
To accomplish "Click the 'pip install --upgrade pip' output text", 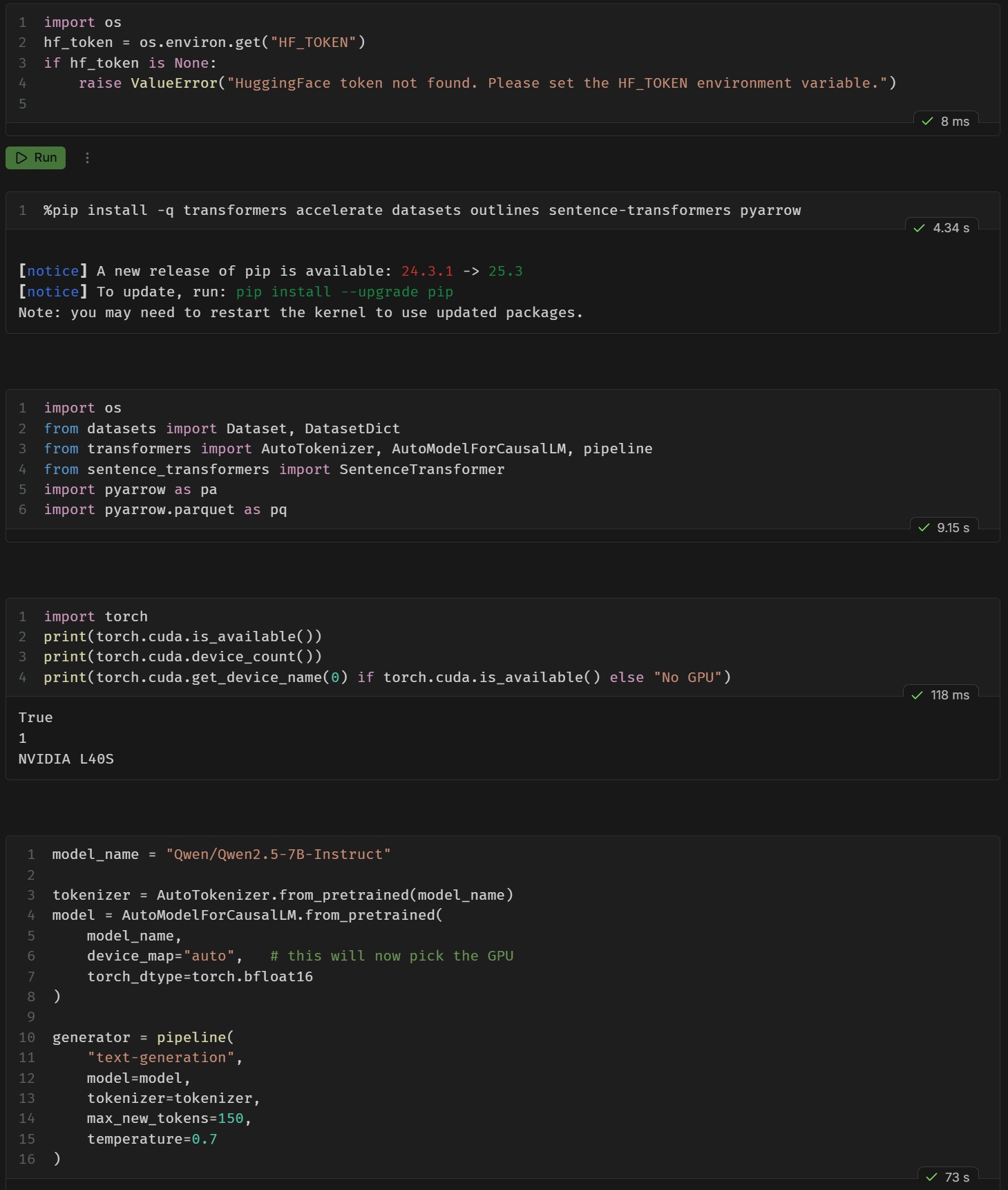I will pos(344,292).
